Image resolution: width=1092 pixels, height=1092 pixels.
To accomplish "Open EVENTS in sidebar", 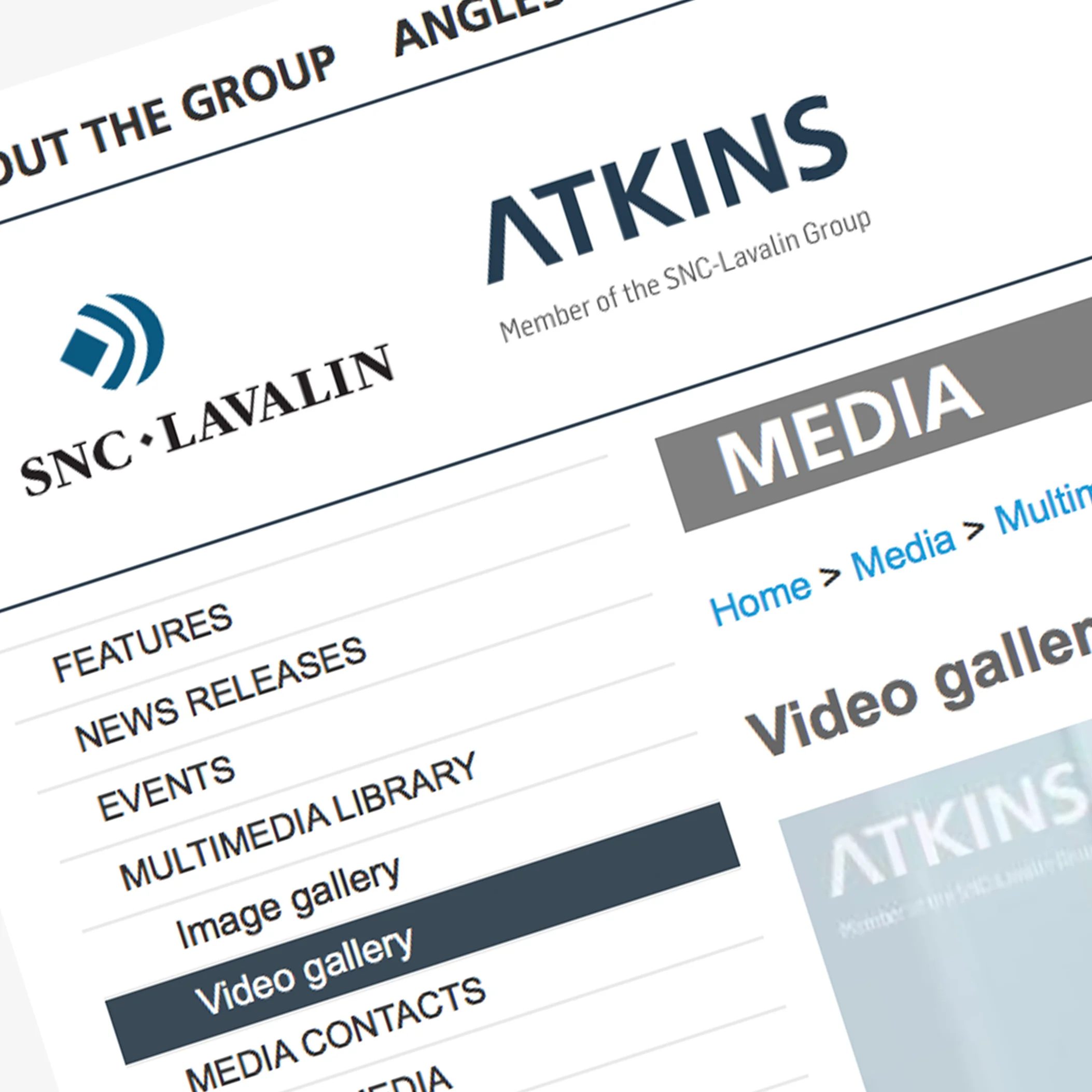I will pyautogui.click(x=166, y=788).
